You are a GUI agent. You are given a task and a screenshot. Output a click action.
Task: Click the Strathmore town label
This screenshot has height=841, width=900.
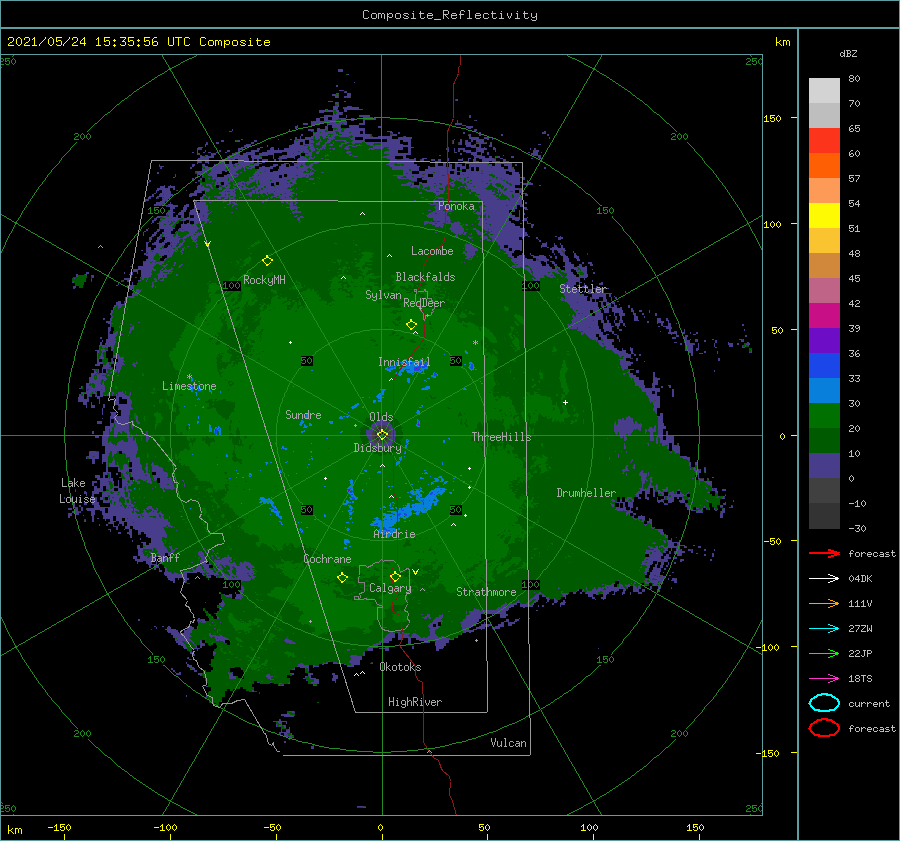point(486,592)
